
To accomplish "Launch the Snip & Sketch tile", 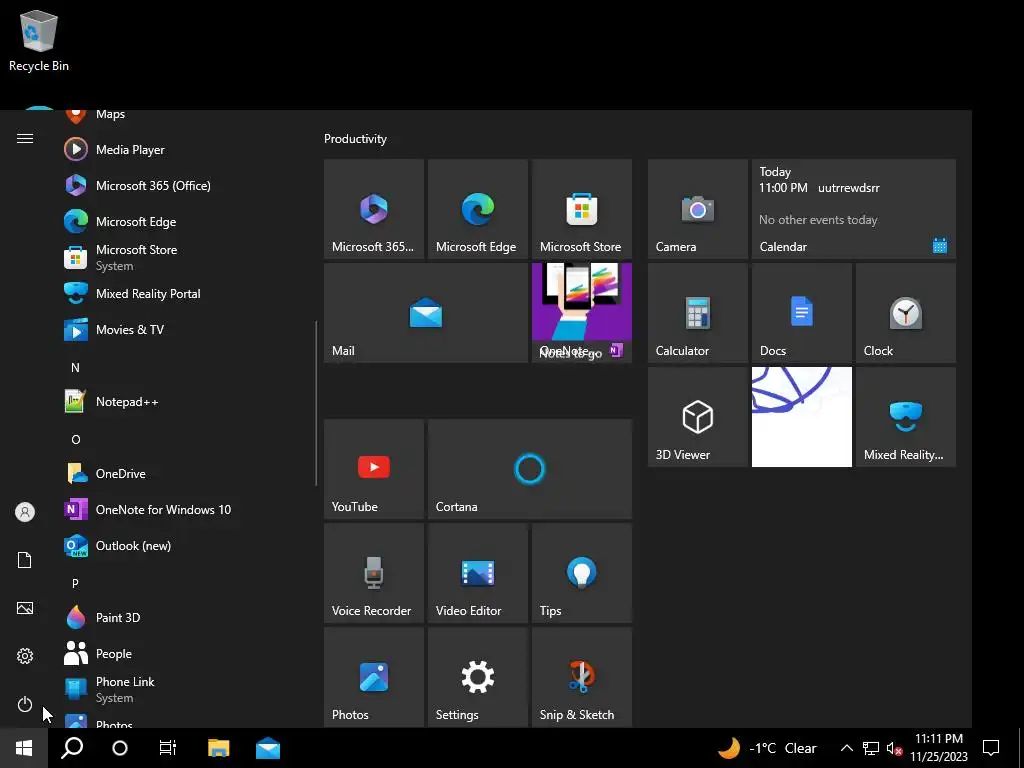I will click(x=582, y=677).
